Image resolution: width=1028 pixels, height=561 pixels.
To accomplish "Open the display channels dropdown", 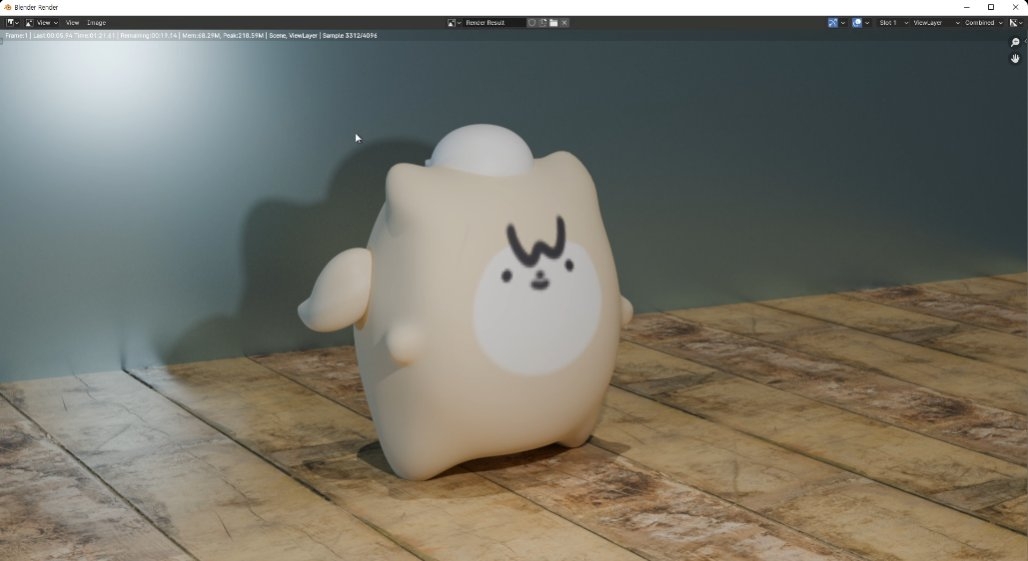I will (x=1016, y=22).
